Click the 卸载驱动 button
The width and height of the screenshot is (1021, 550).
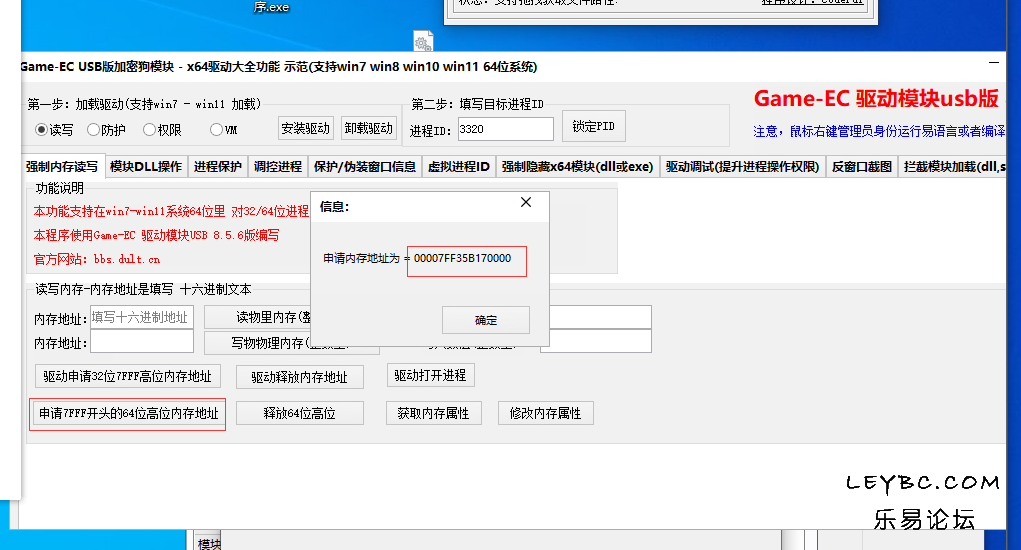pyautogui.click(x=369, y=128)
